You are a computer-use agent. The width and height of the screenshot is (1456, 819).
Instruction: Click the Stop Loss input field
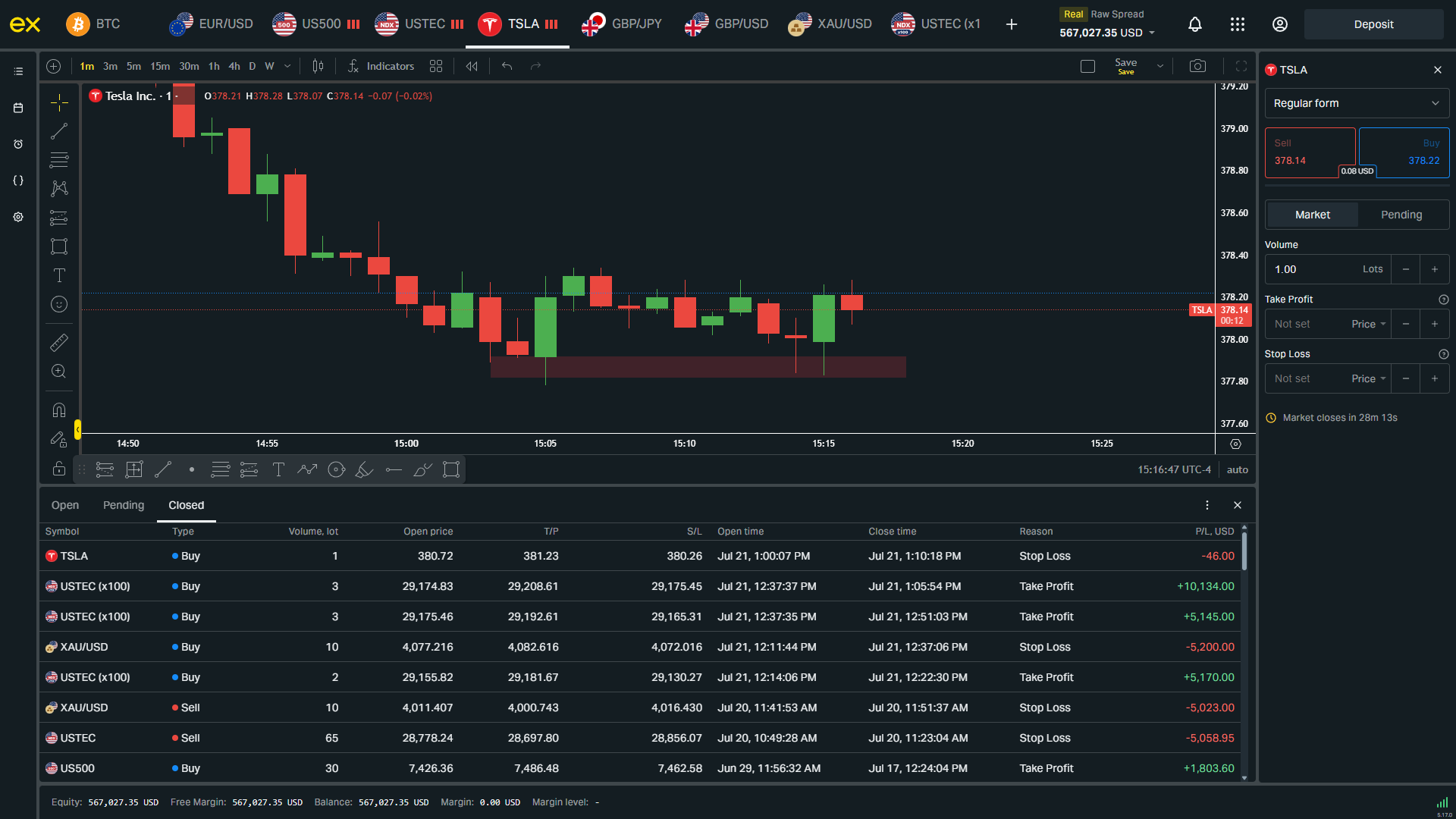click(x=1307, y=378)
